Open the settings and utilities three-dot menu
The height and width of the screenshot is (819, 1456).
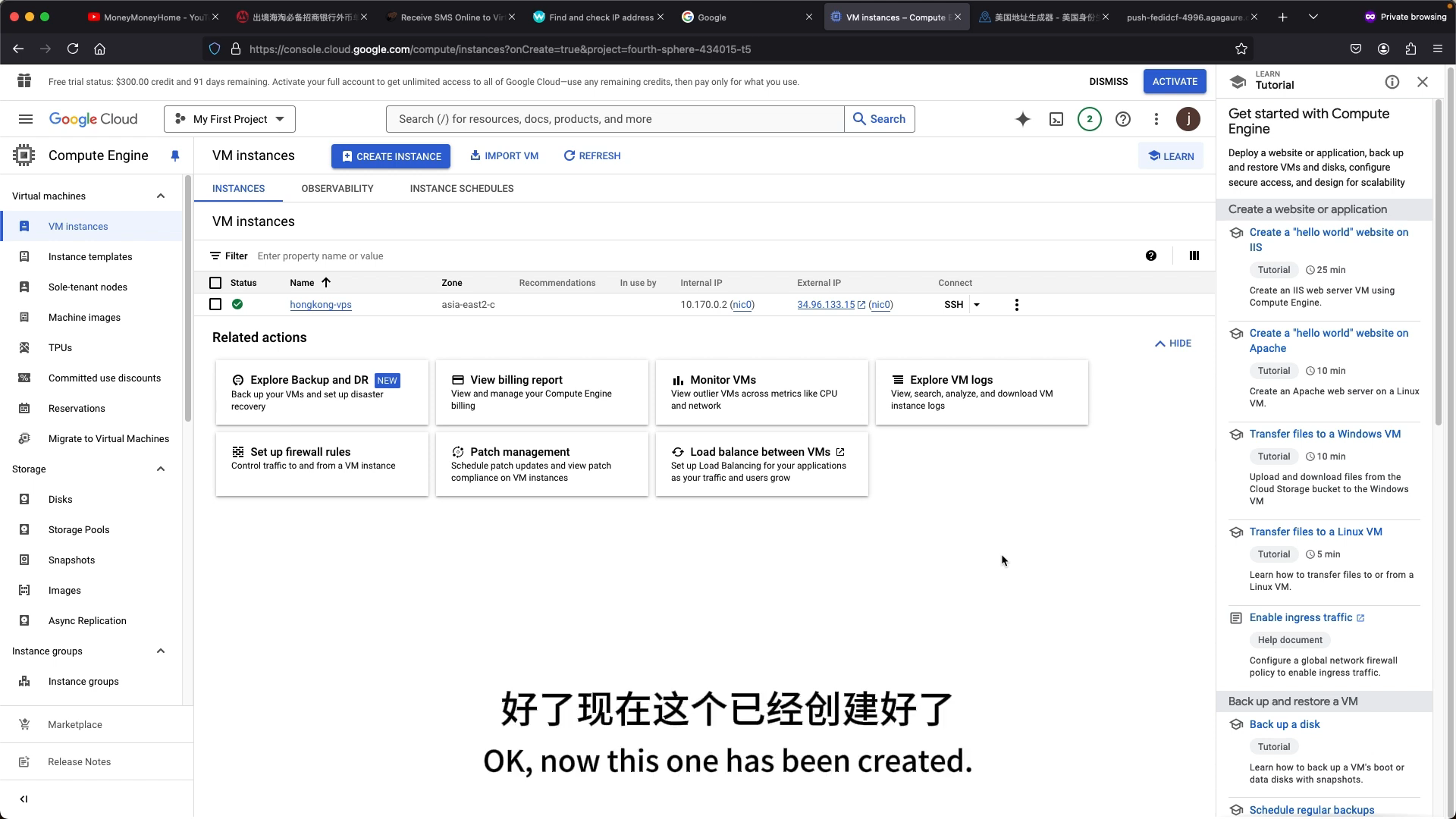1156,119
